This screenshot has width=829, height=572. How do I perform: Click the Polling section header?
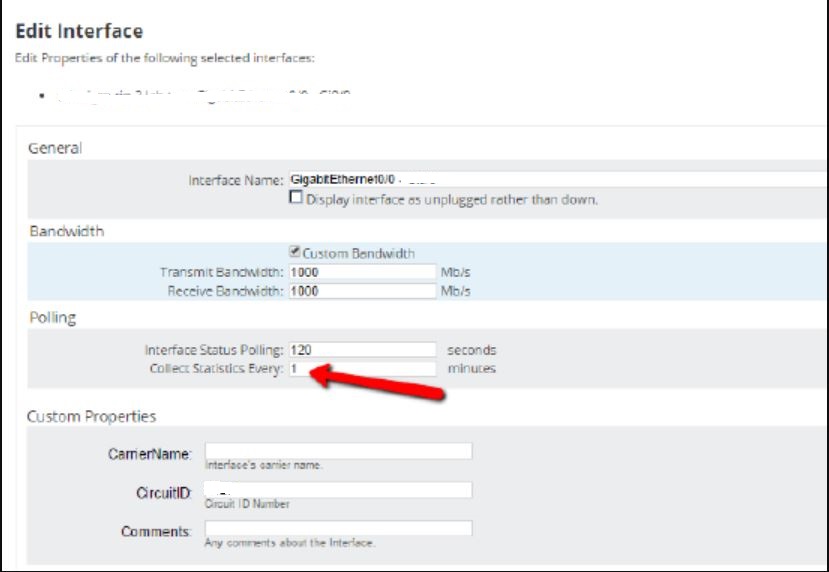[53, 318]
